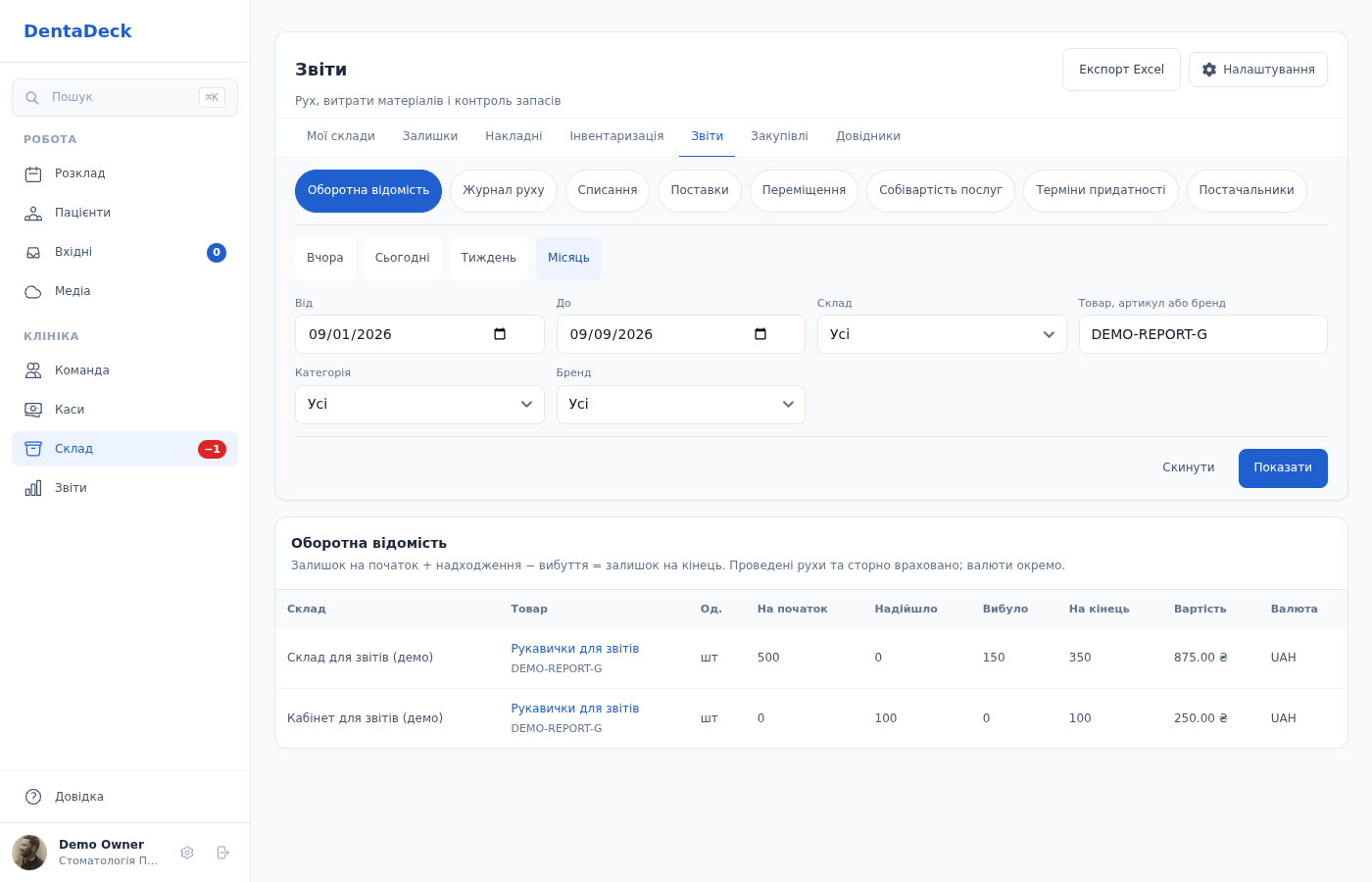Select the Сьогодні period toggle
The width and height of the screenshot is (1372, 882).
403,258
